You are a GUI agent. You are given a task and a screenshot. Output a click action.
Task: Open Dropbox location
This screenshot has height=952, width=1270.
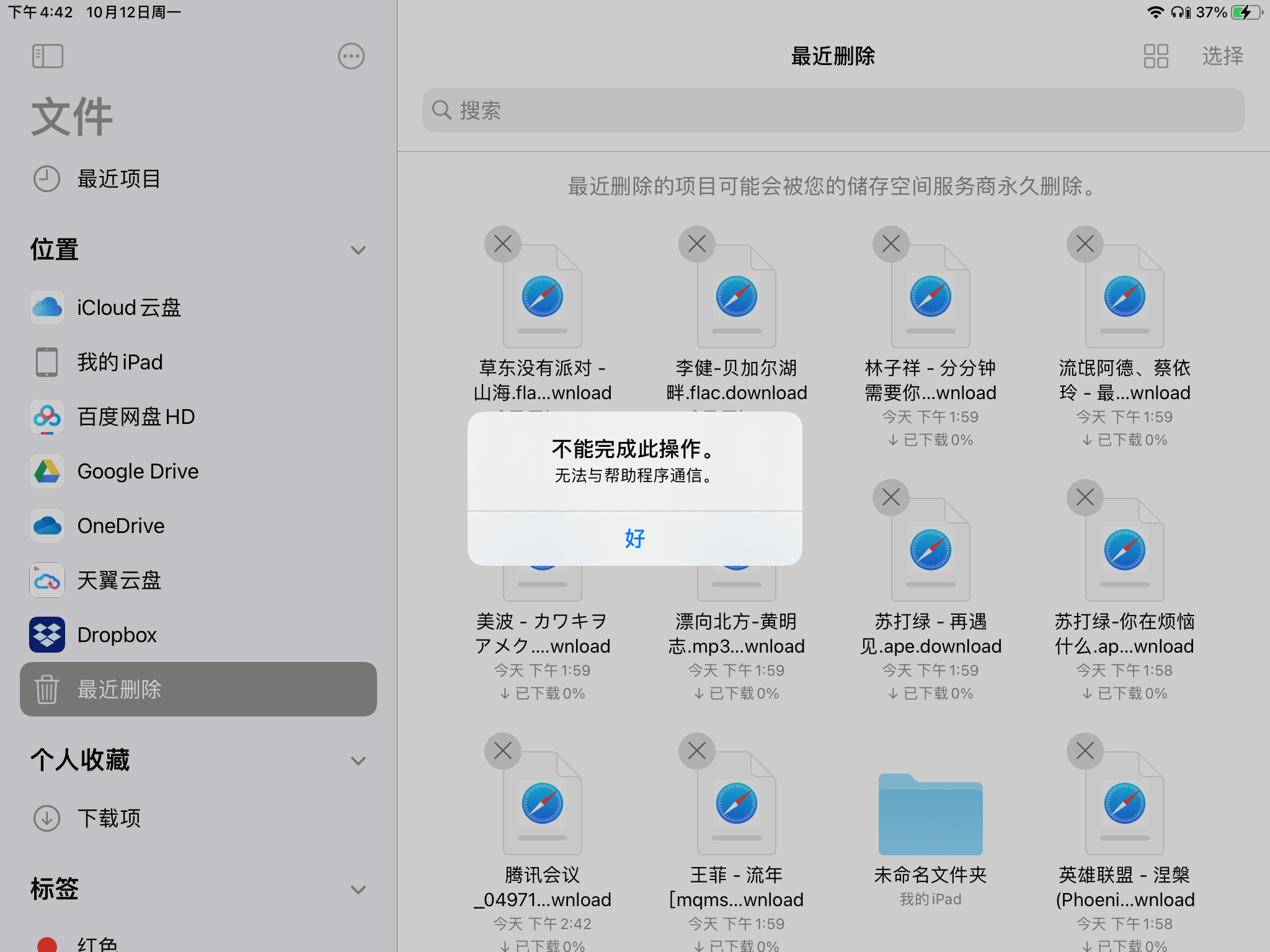click(117, 635)
